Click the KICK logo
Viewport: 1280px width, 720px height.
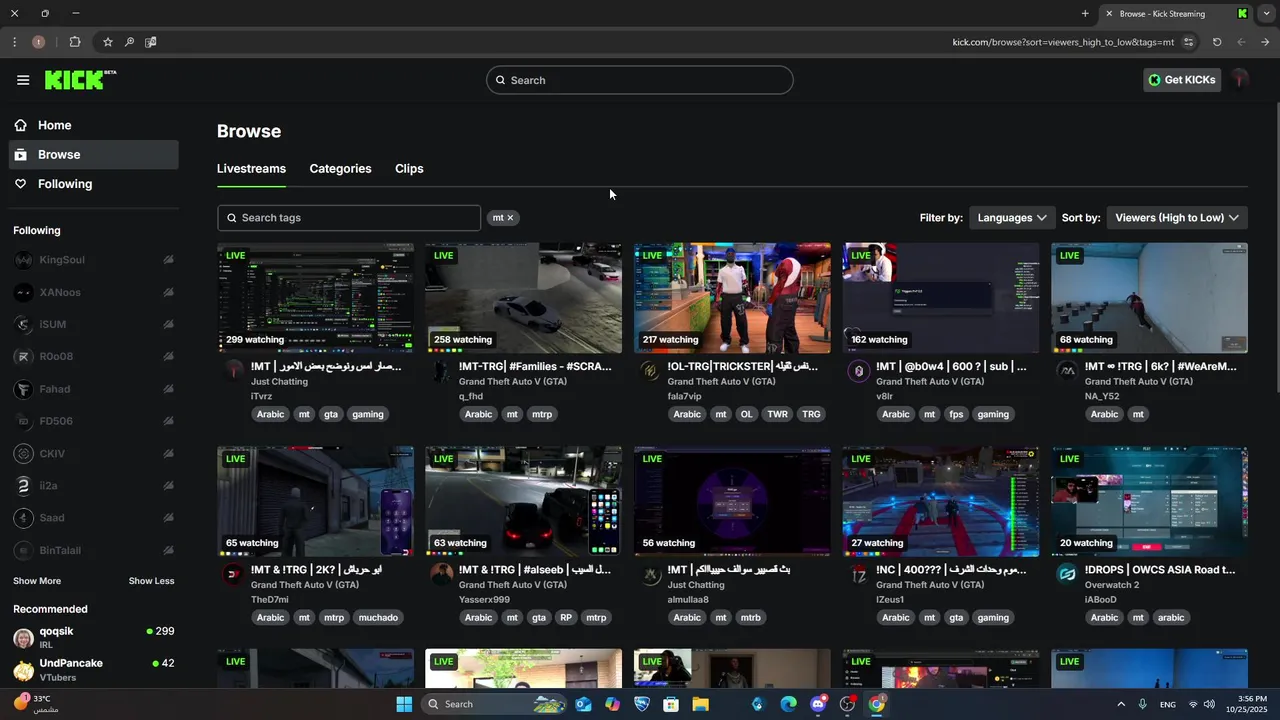80,80
